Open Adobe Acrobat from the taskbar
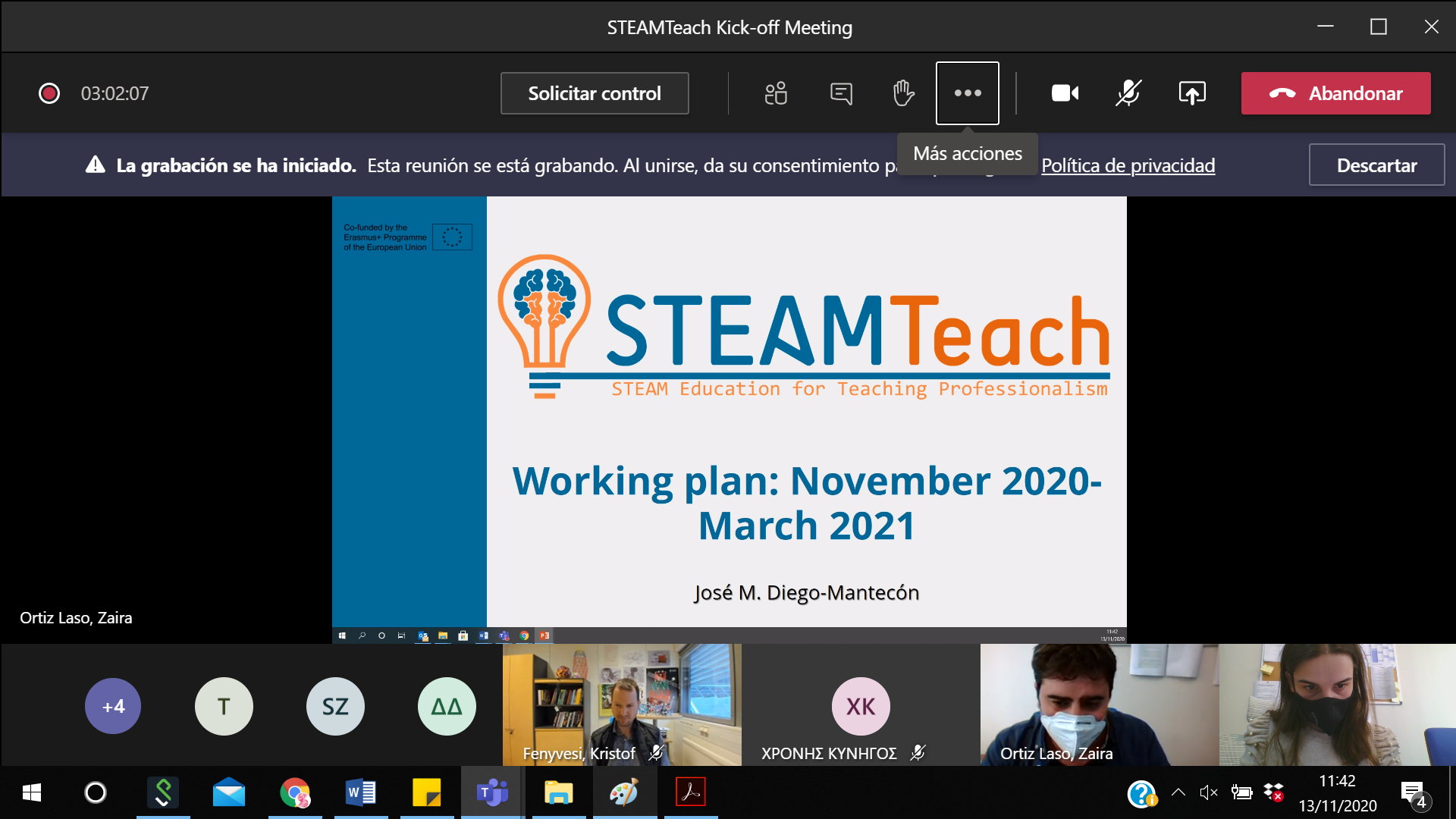Viewport: 1456px width, 819px height. coord(690,793)
